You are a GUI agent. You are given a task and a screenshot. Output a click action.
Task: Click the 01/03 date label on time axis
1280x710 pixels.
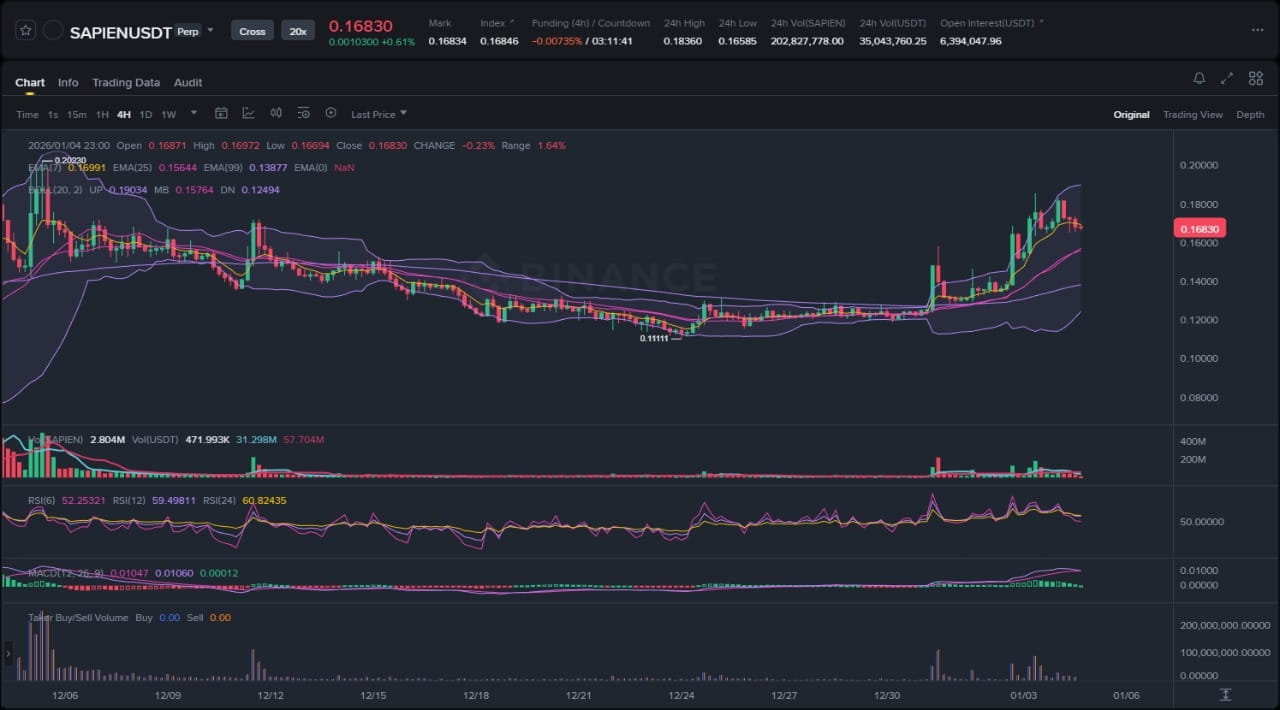[x=1023, y=695]
